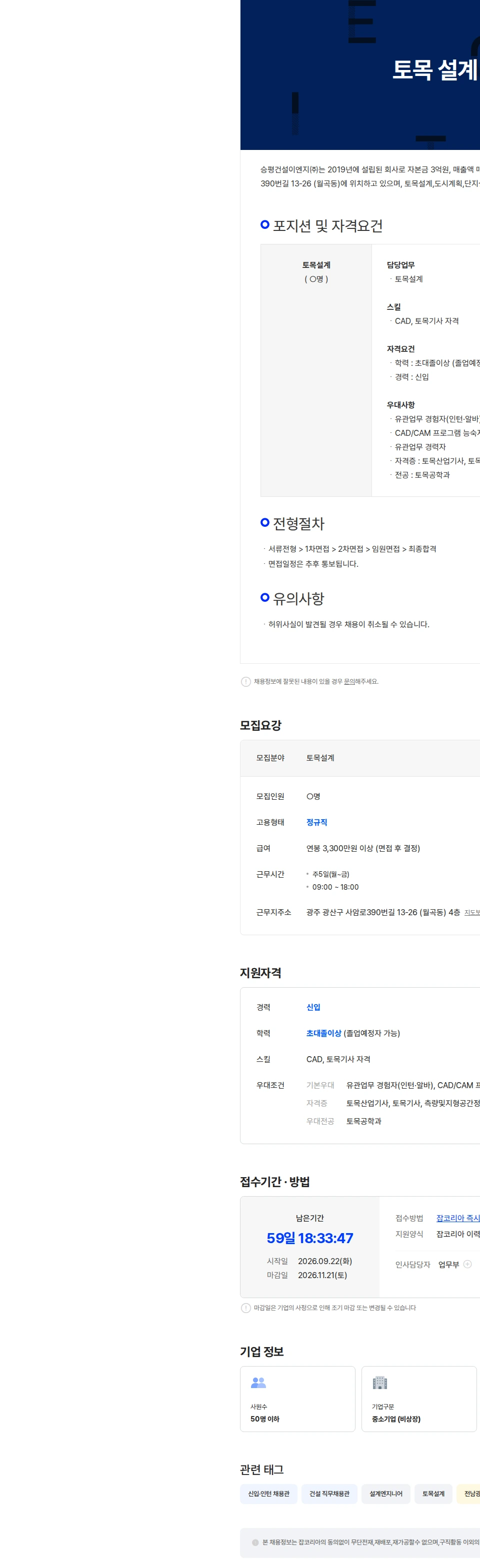Screen dimensions: 480x1568
Task: Click the deadline date 2026.11.21(토)
Action: [322, 1275]
